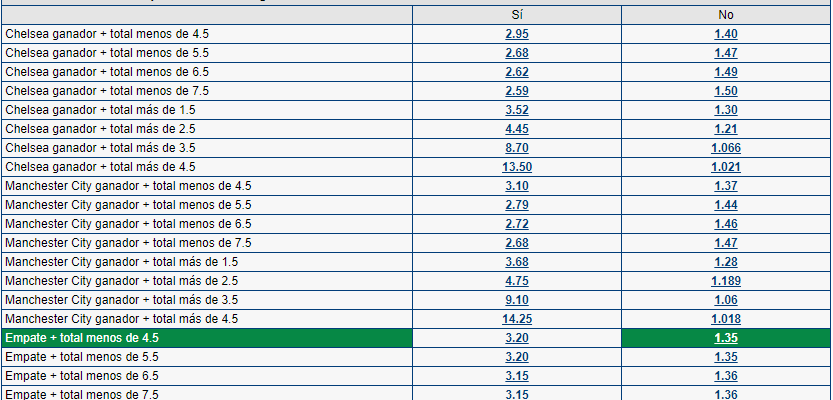Pick No odds 1.44 for Manchester City menos de 5.5

tap(726, 205)
